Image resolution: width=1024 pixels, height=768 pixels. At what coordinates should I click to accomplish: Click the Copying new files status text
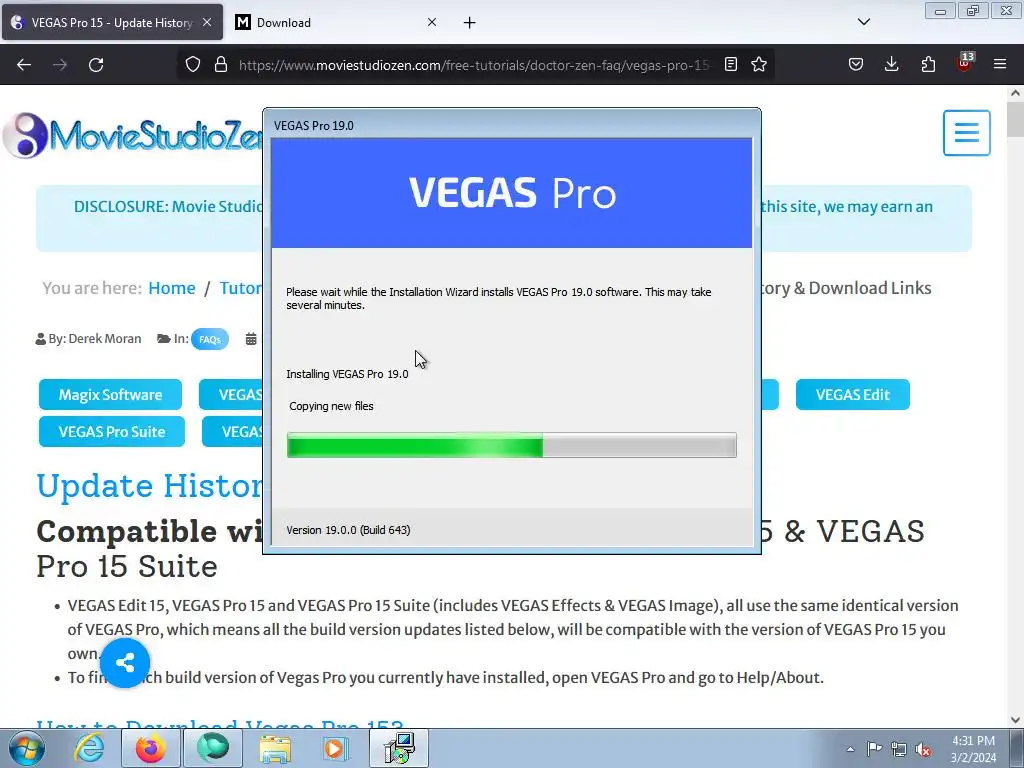click(331, 406)
